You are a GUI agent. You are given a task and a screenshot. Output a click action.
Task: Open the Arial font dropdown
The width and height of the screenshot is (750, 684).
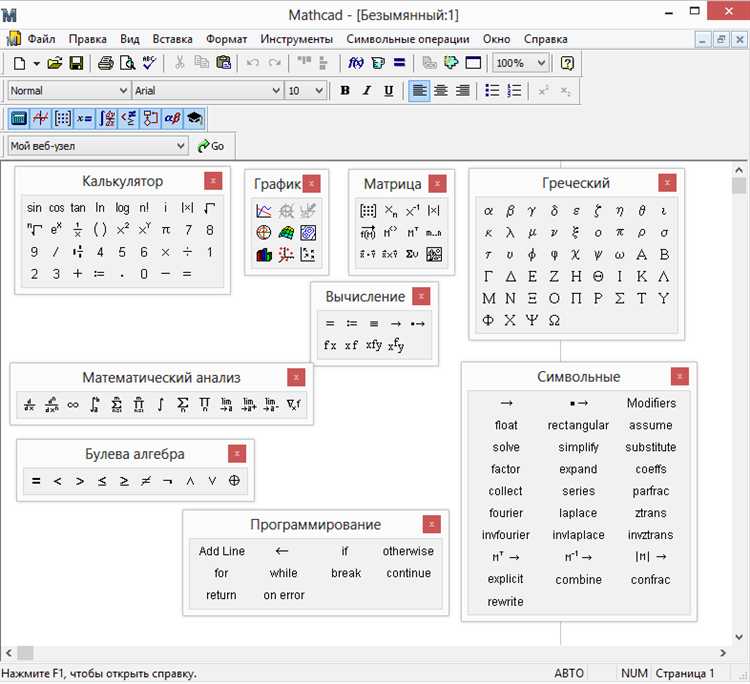(x=276, y=91)
